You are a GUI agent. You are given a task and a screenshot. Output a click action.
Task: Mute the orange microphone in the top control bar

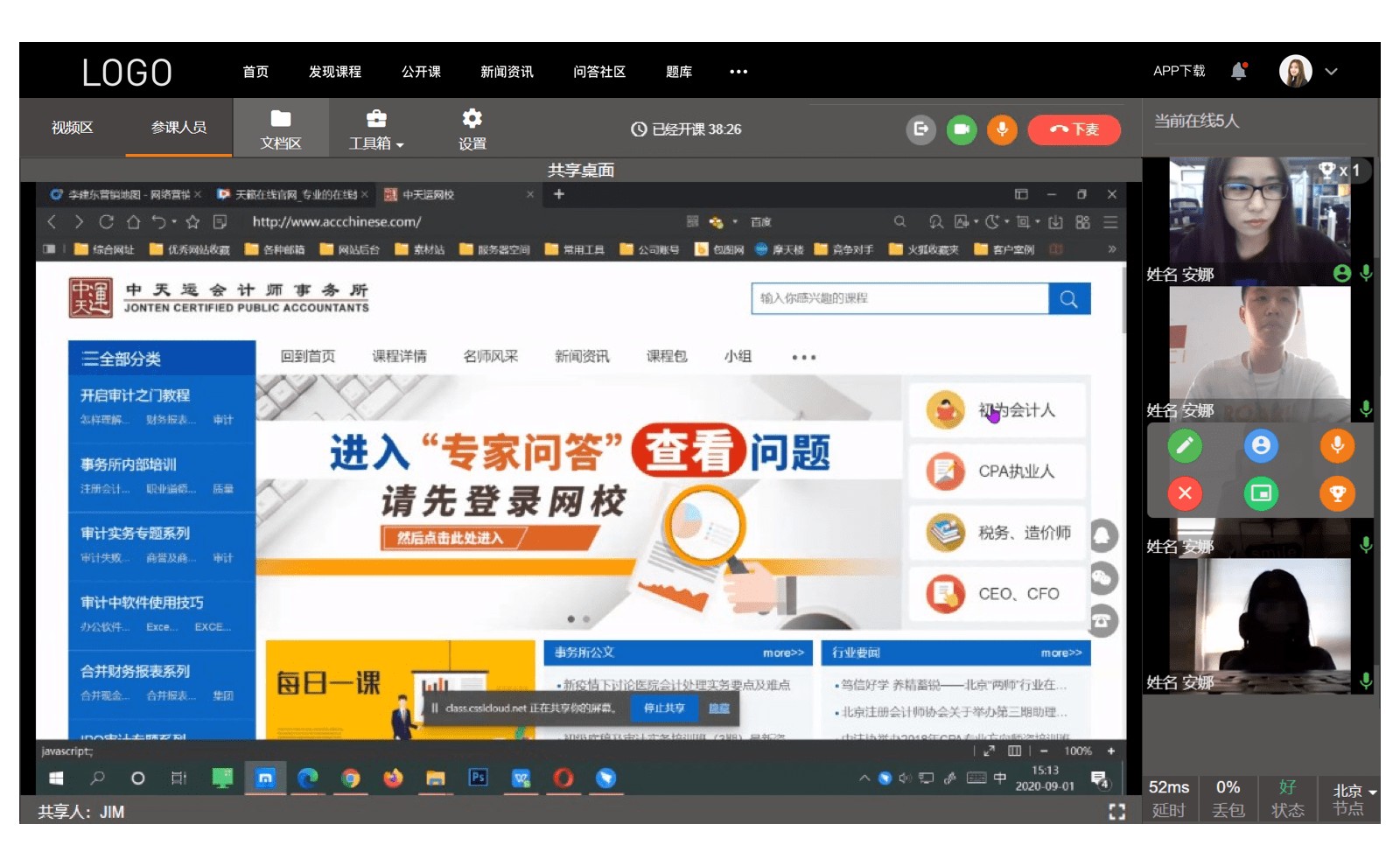[1002, 129]
